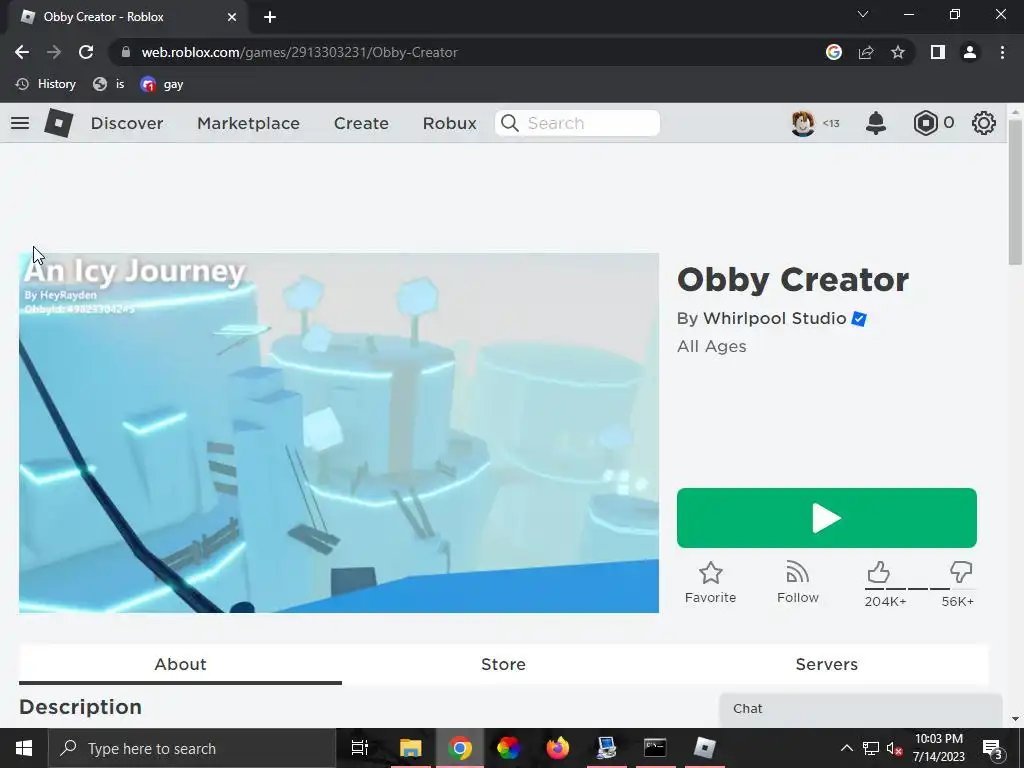Open the user avatar profile icon
This screenshot has height=768, width=1024.
(x=803, y=123)
